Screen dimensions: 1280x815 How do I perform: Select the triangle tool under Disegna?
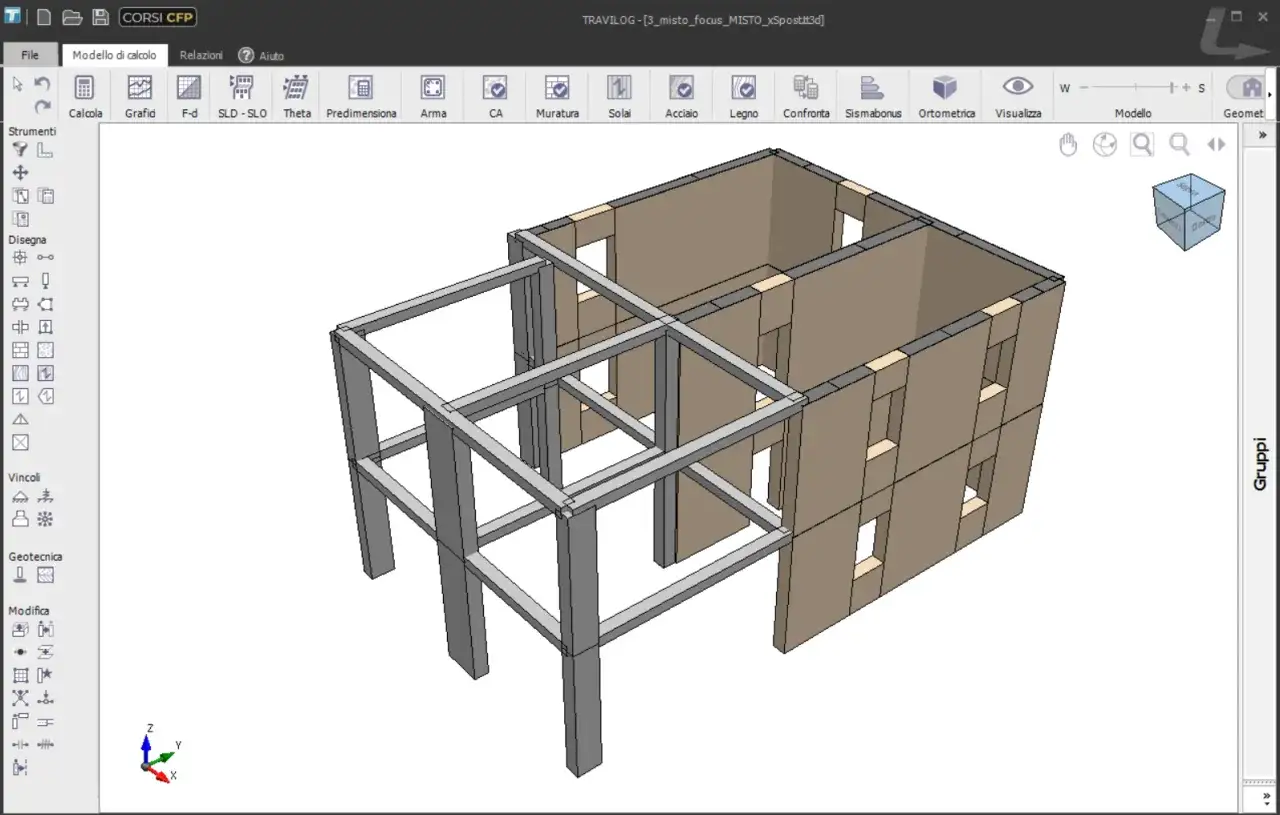[x=20, y=419]
